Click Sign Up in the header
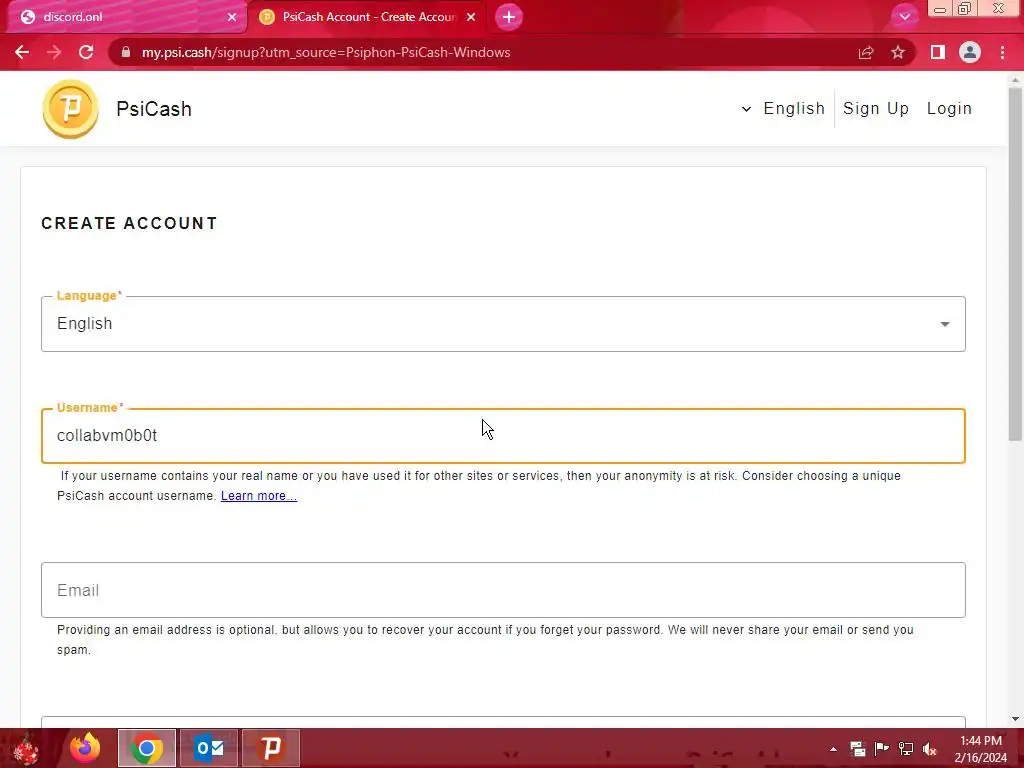The width and height of the screenshot is (1024, 768). [x=876, y=108]
